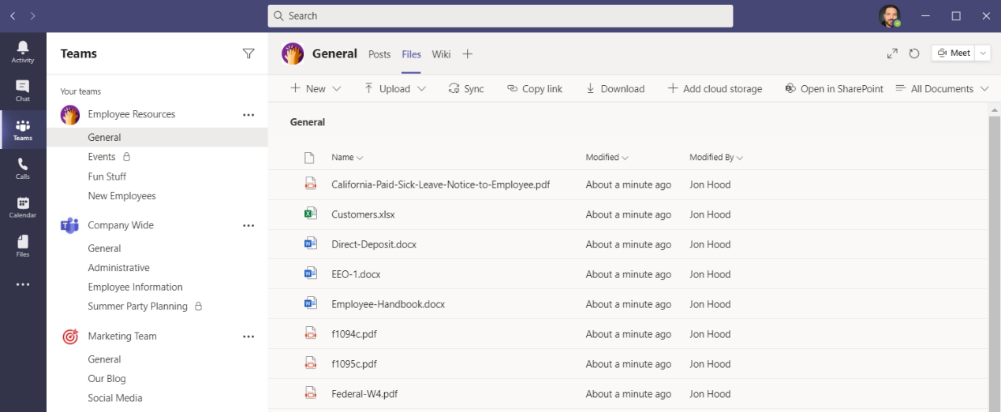Click the Employee Resources team name
This screenshot has height=412, width=1001.
coord(132,114)
